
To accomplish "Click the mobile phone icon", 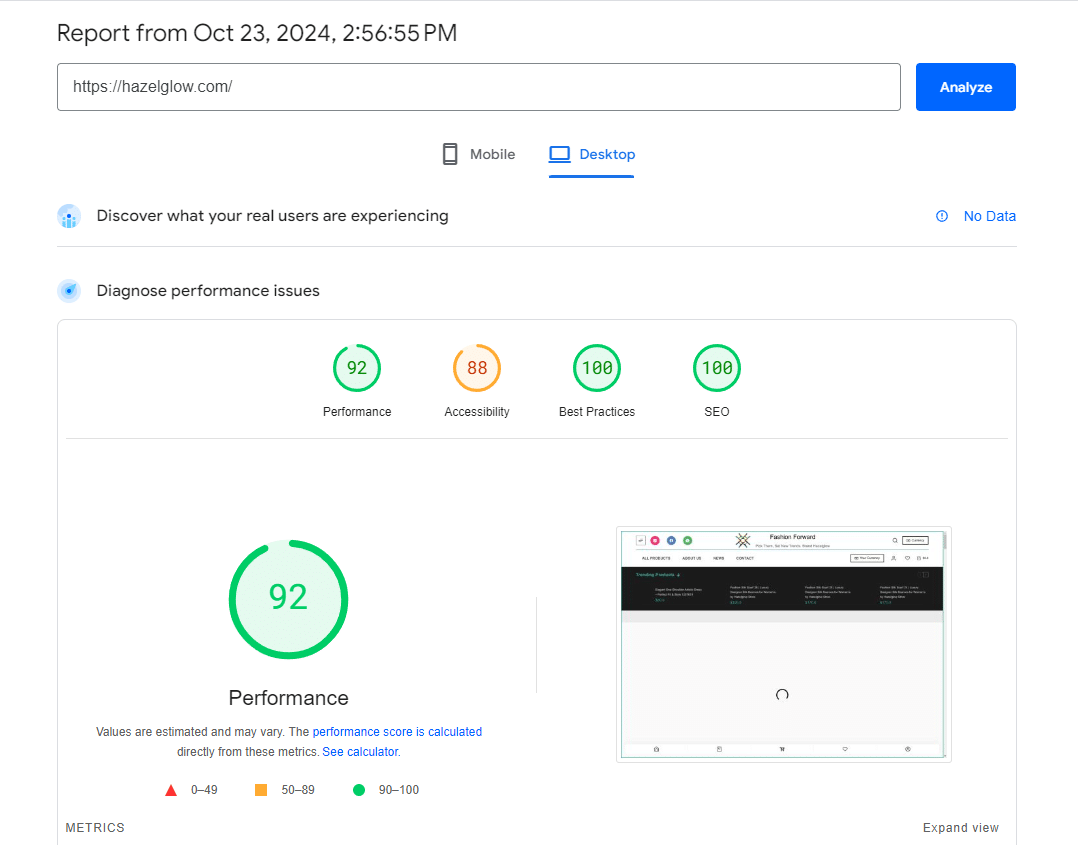I will click(x=450, y=154).
